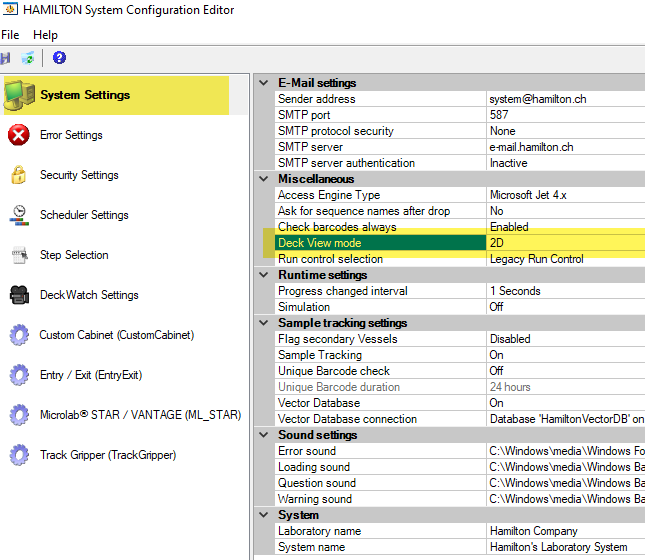Click the Question sound file path
This screenshot has width=645, height=560.
point(567,483)
